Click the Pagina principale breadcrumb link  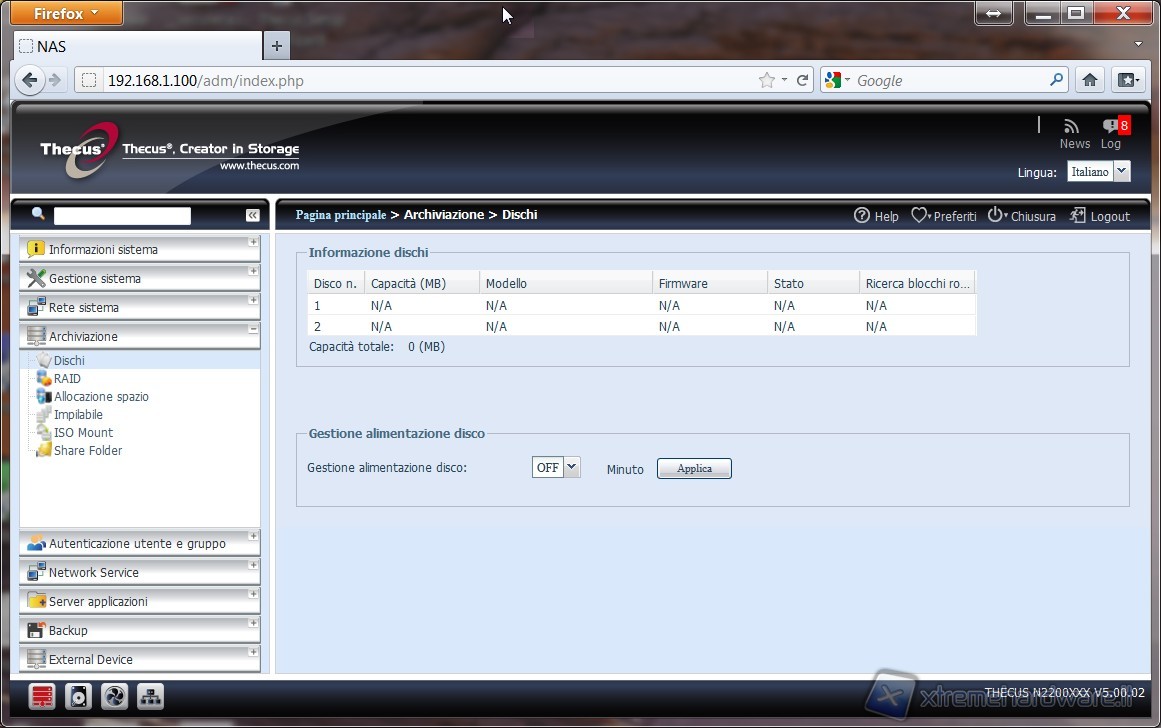pyautogui.click(x=340, y=215)
